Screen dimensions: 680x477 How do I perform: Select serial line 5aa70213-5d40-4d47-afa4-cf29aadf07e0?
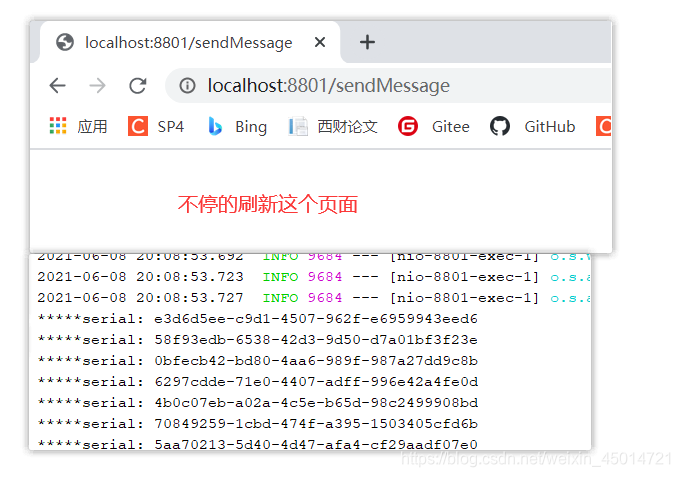coord(258,444)
